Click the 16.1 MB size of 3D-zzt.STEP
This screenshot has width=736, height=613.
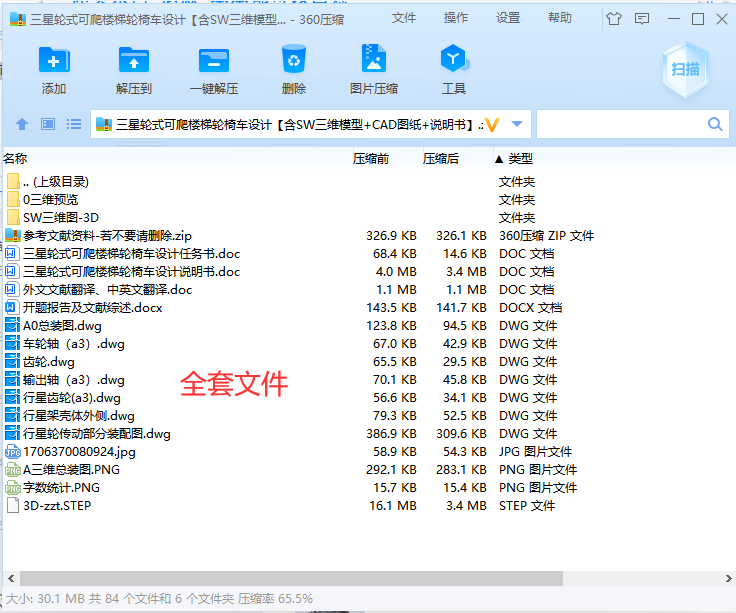(393, 506)
